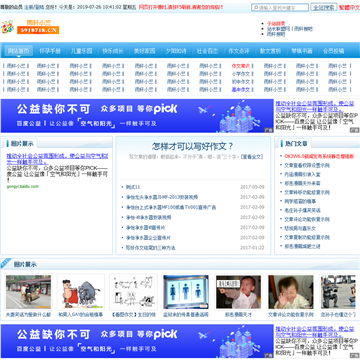360x360 pixels.
Task: Open the 怀孕手册 nav item
Action: (x=50, y=51)
